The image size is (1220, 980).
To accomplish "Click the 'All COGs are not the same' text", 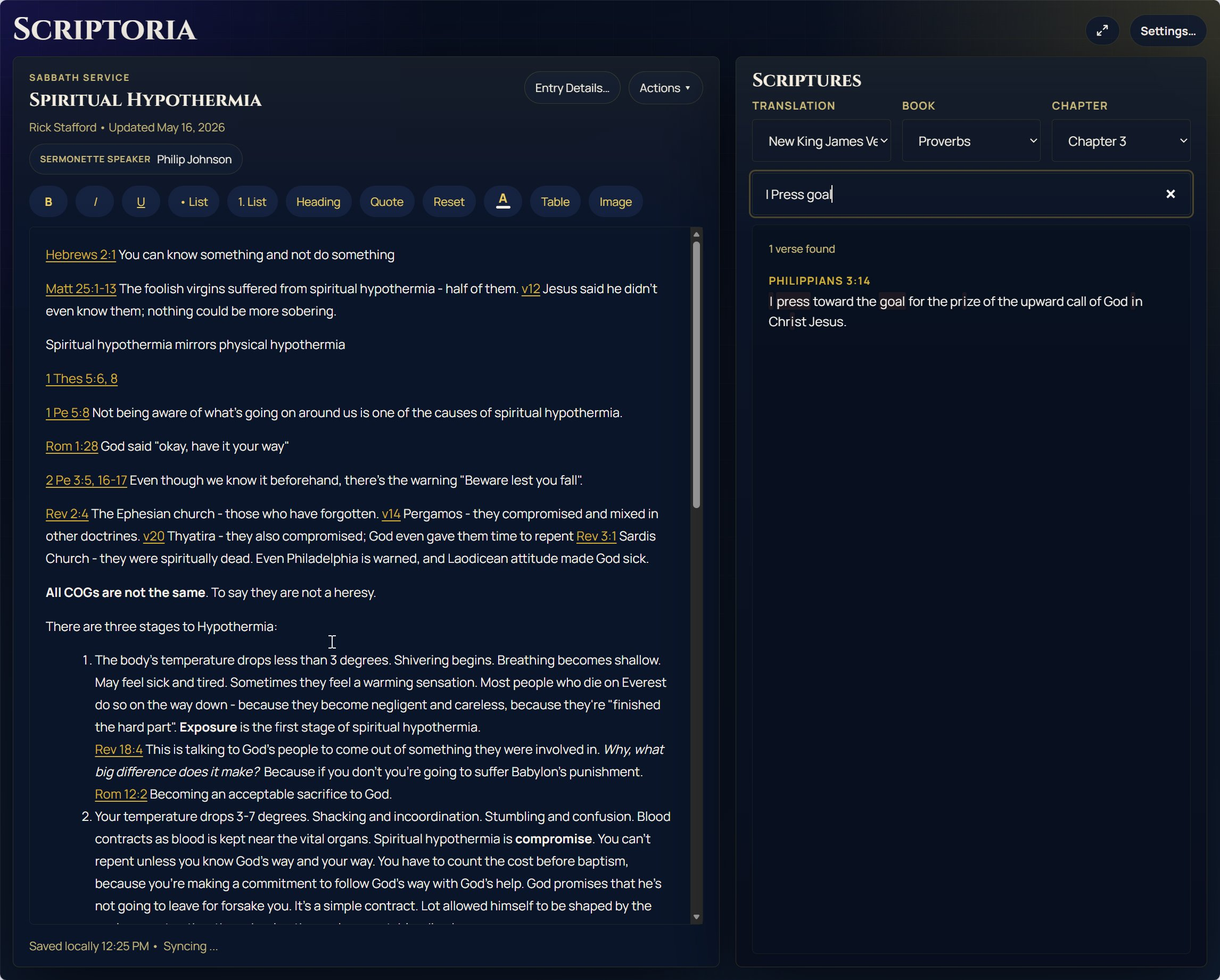I will tap(125, 592).
